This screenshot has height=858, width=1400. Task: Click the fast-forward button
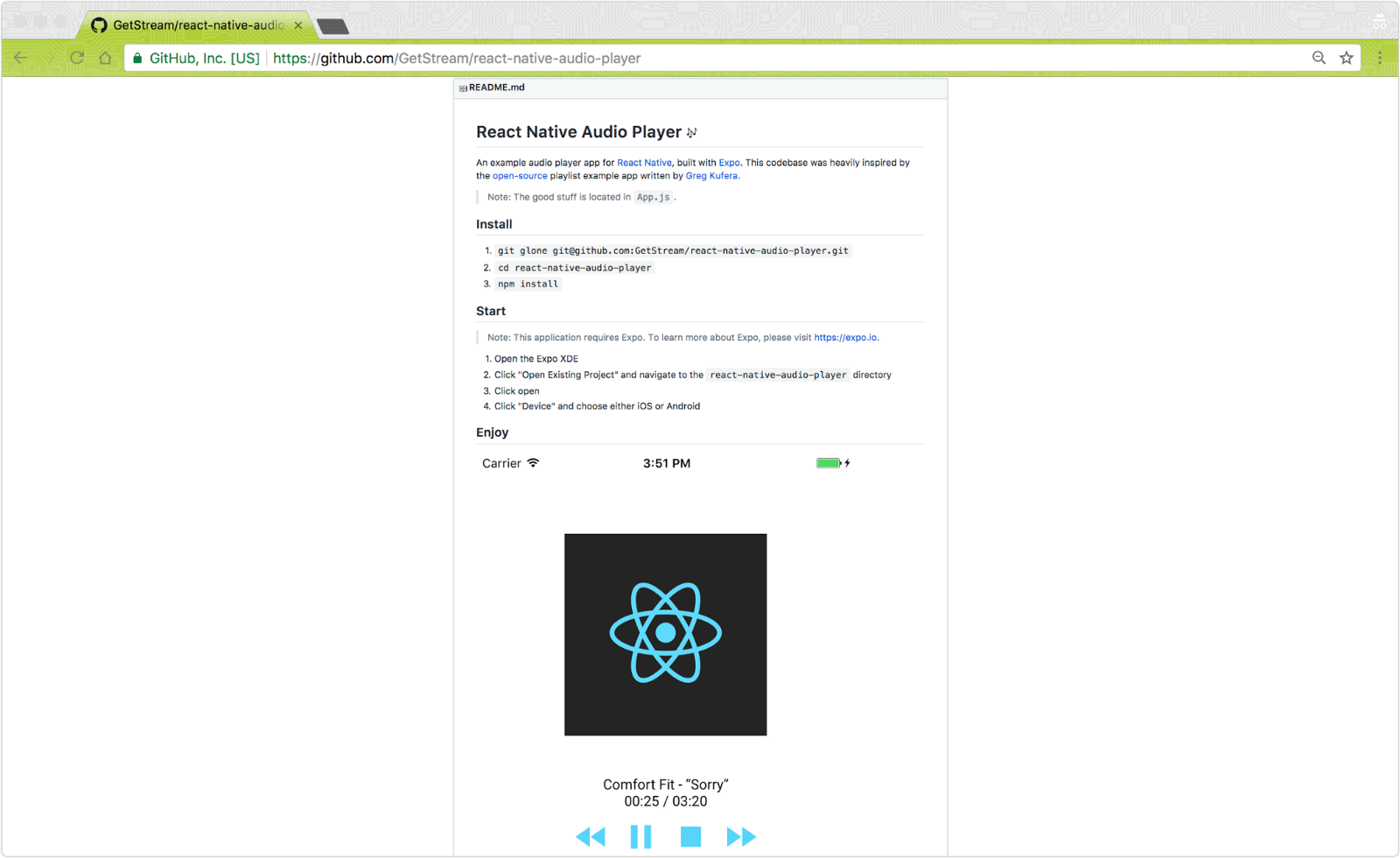[x=741, y=837]
